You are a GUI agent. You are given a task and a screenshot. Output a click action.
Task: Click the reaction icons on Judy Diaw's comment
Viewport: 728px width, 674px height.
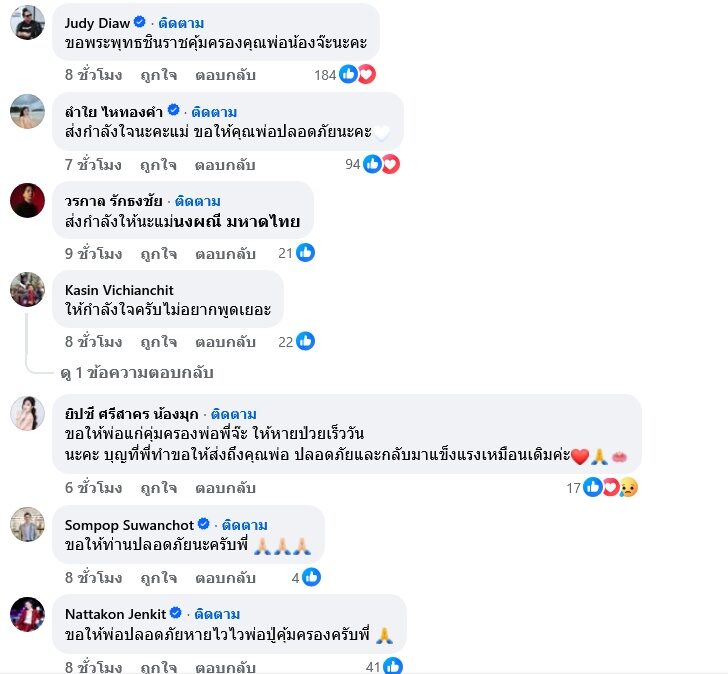357,74
